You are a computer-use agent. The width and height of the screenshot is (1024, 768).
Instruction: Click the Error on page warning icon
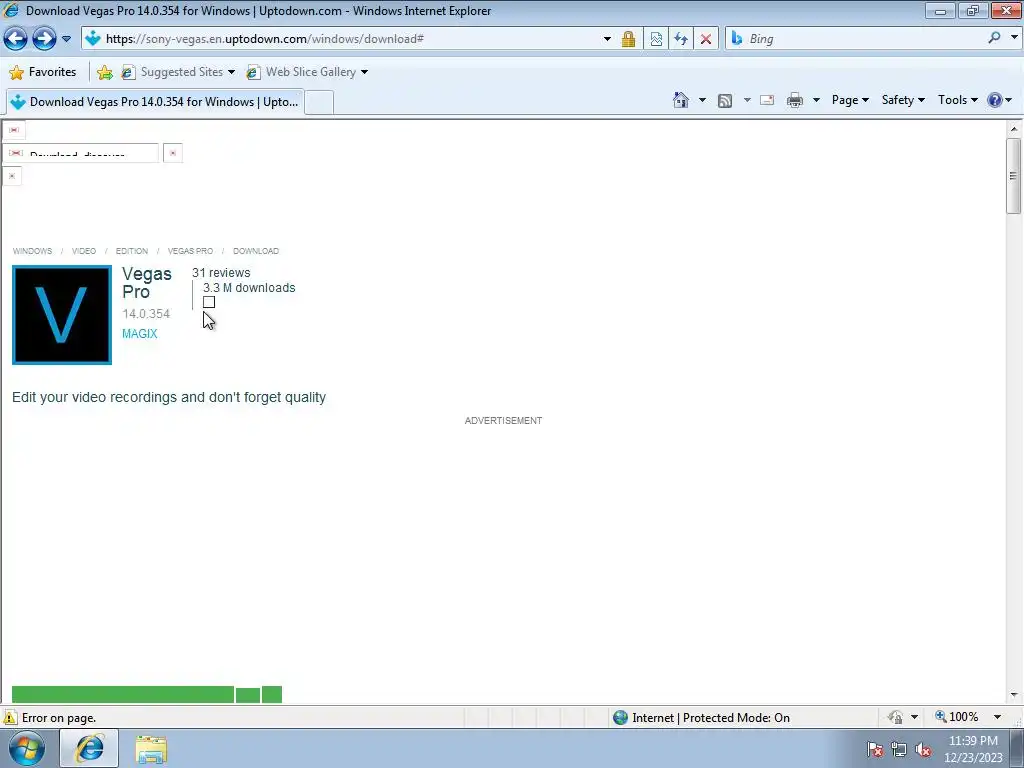10,718
